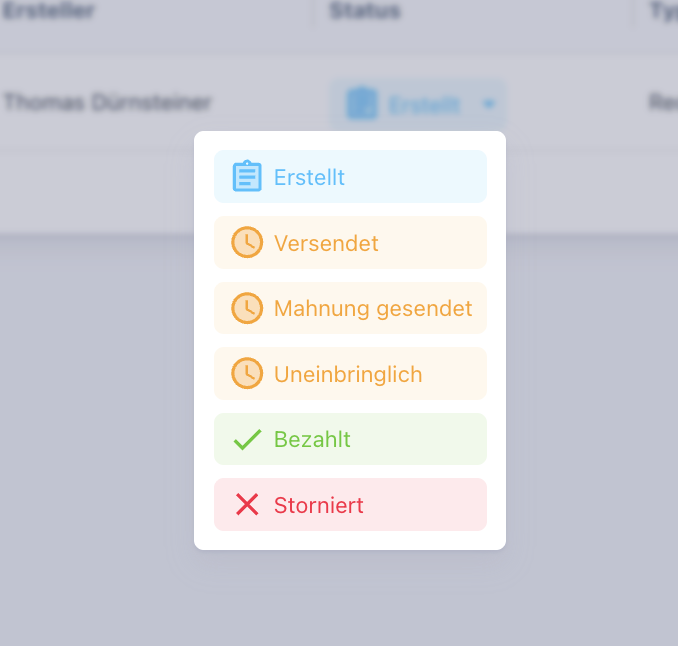Viewport: 678px width, 646px height.
Task: Click the clock icon beside Mahnung gesendet
Action: pyautogui.click(x=247, y=308)
